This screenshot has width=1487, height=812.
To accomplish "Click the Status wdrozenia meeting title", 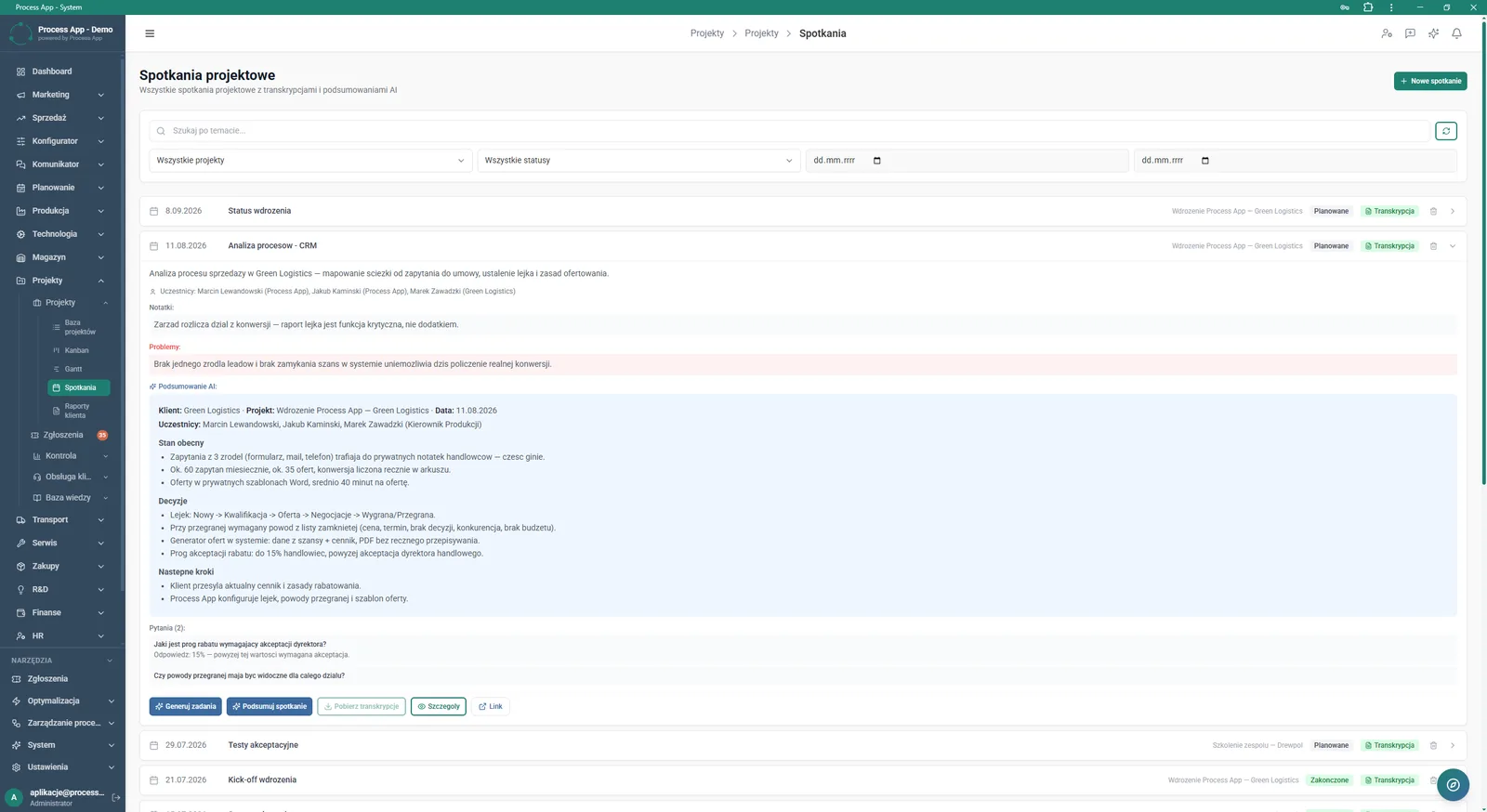I will pyautogui.click(x=259, y=211).
